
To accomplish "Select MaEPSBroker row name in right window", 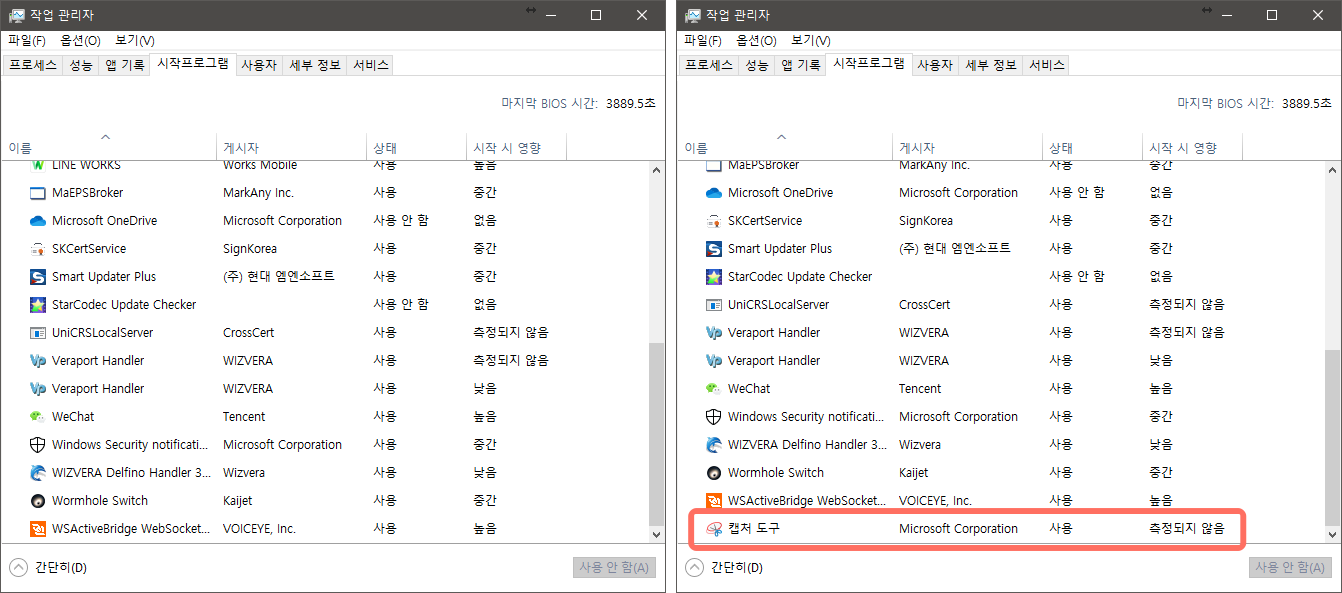I will [x=764, y=165].
